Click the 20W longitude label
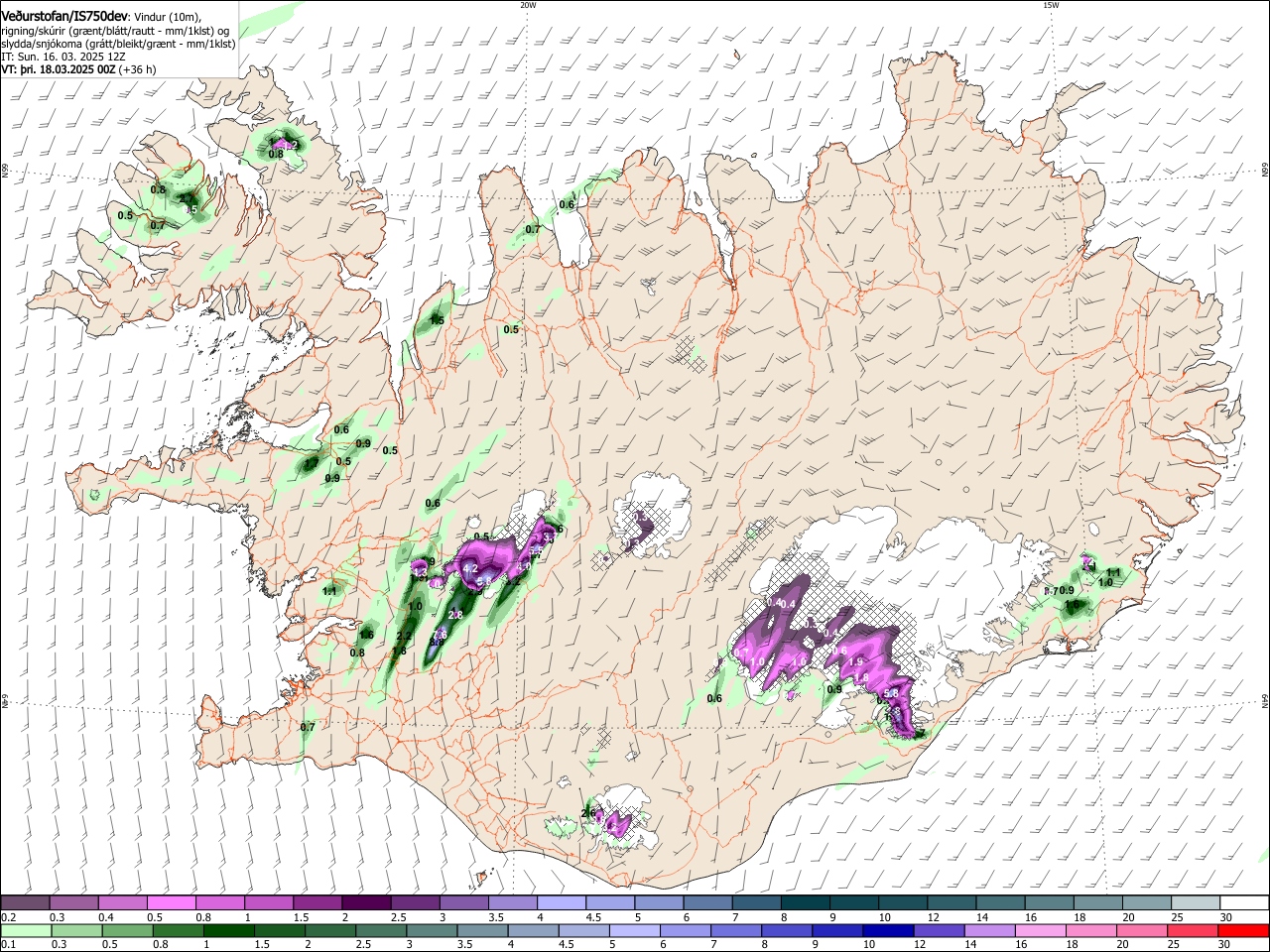1270x952 pixels. click(528, 5)
